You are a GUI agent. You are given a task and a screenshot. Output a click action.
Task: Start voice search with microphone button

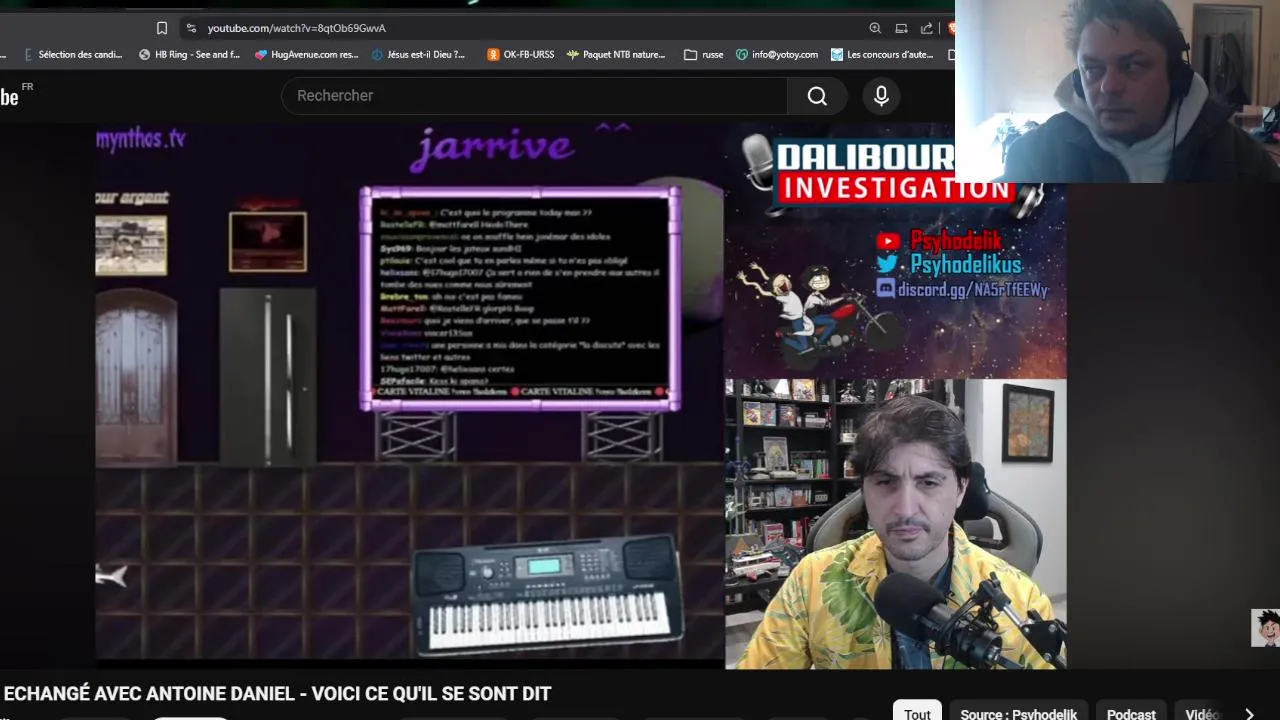point(881,96)
